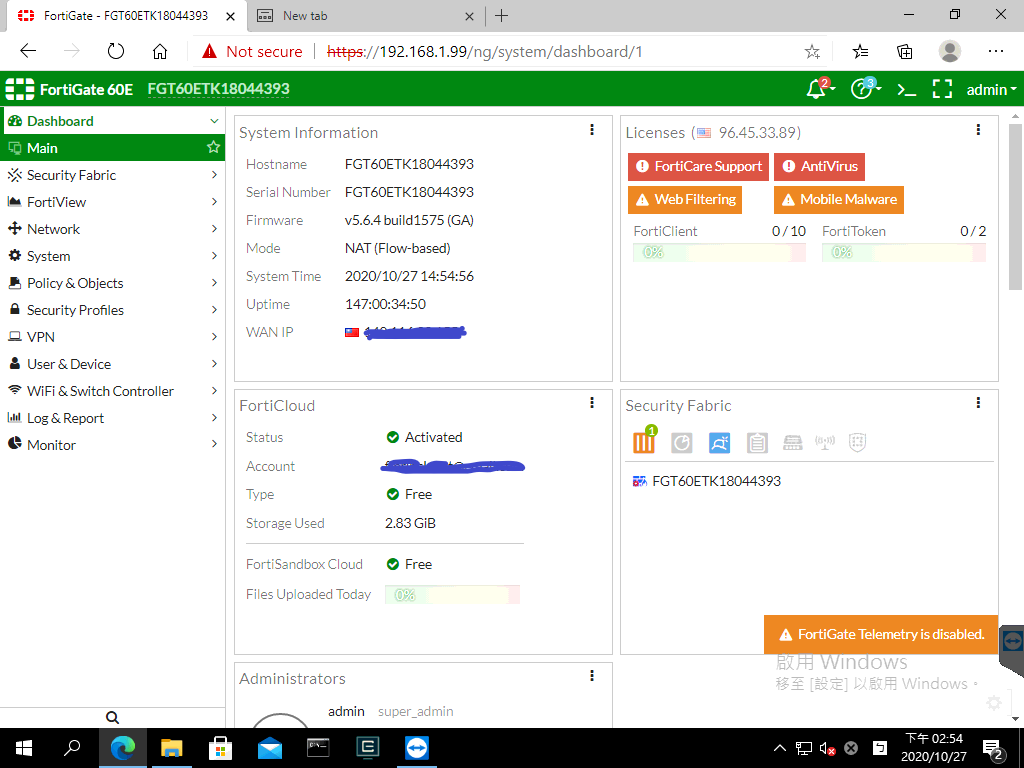Image resolution: width=1024 pixels, height=768 pixels.
Task: Click the FortiCloud Activated status text
Action: click(x=433, y=437)
